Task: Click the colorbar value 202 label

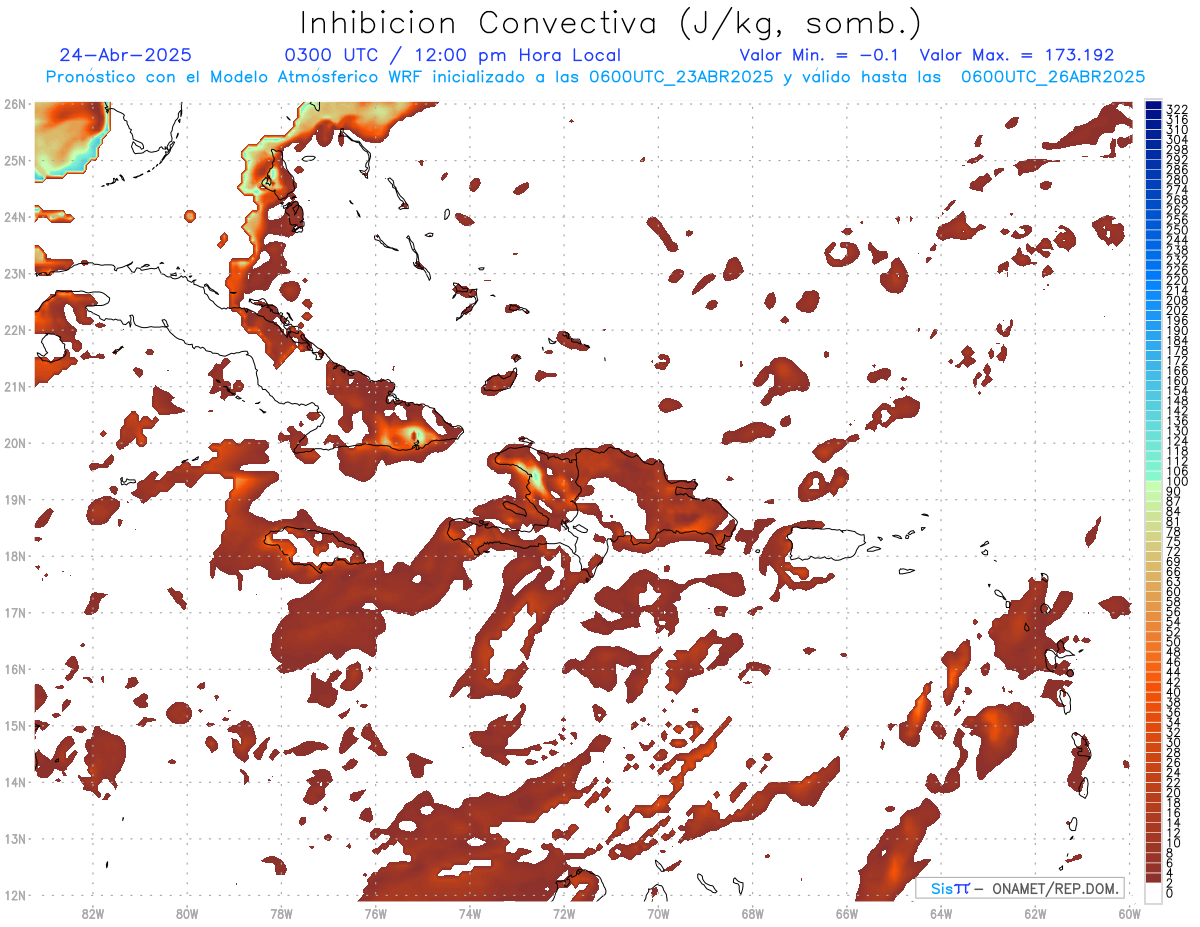Action: pyautogui.click(x=1177, y=310)
